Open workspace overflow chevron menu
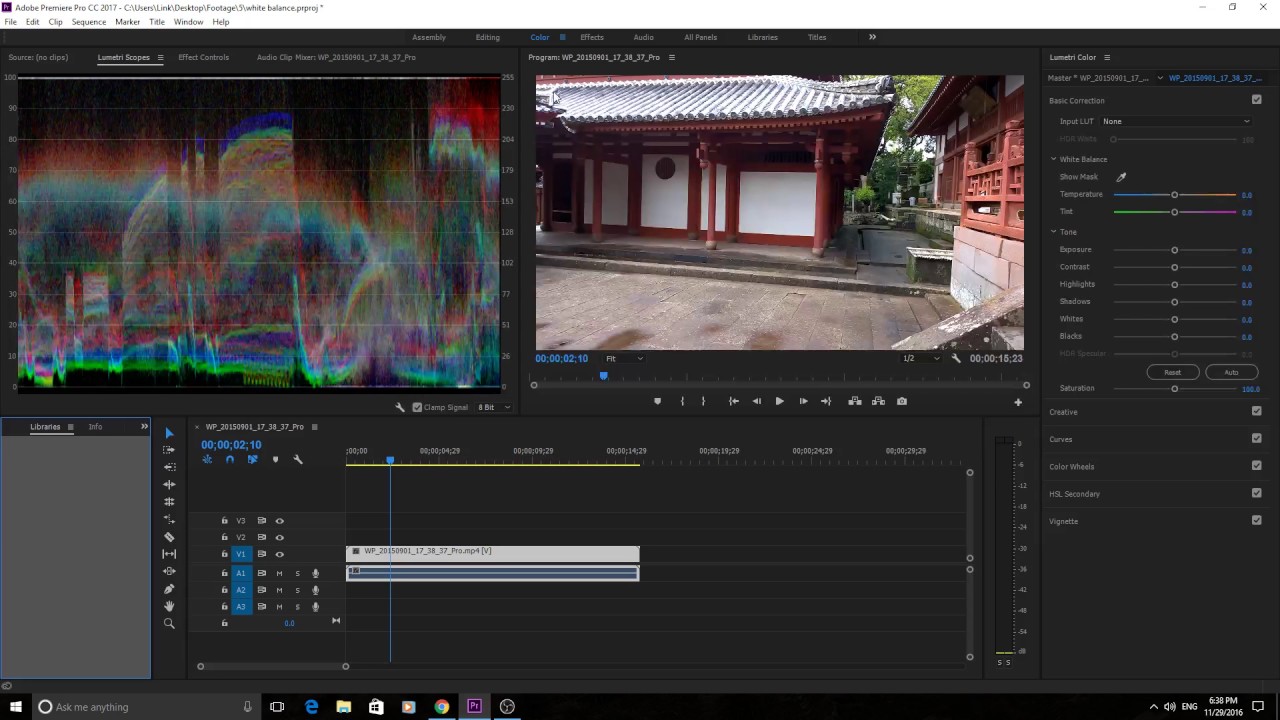The image size is (1280, 720). [x=872, y=37]
